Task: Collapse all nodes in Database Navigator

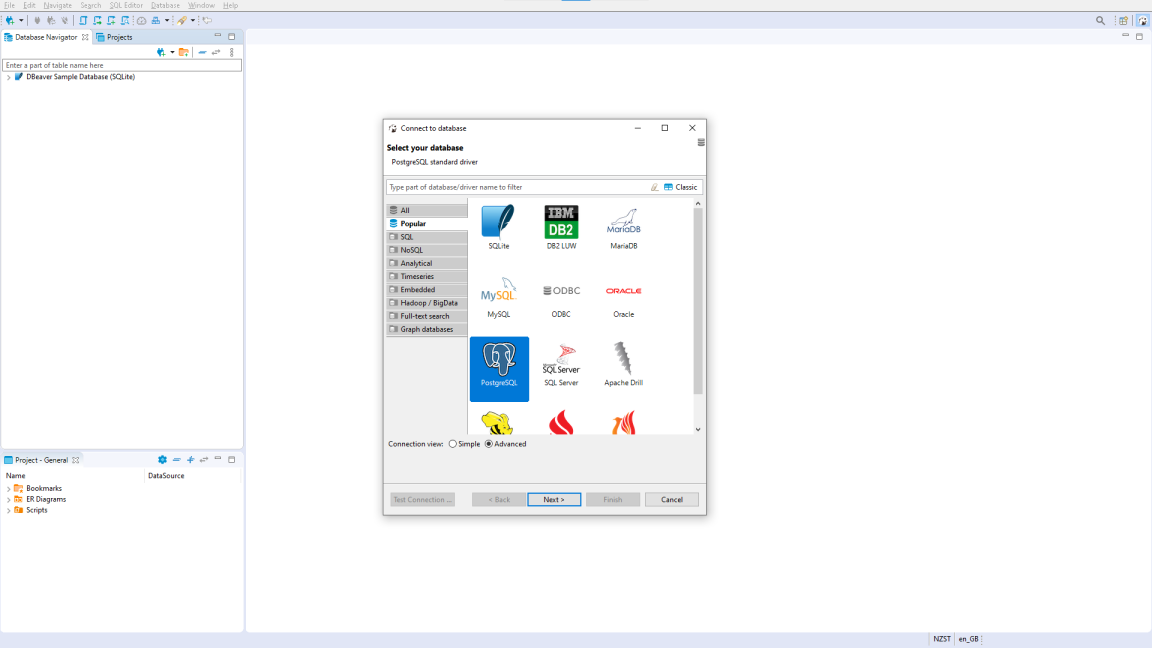Action: pos(202,52)
